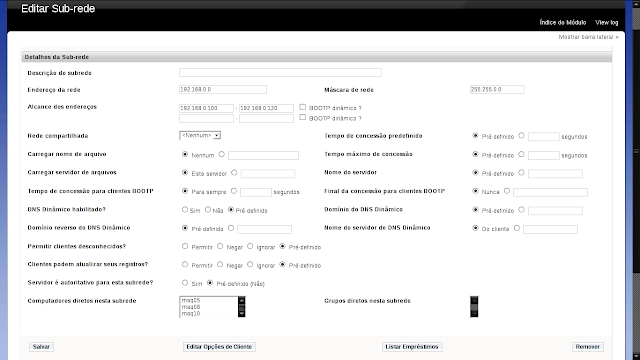The image size is (640, 360).
Task: Click Editar Opções de Cliente button
Action: [x=219, y=347]
